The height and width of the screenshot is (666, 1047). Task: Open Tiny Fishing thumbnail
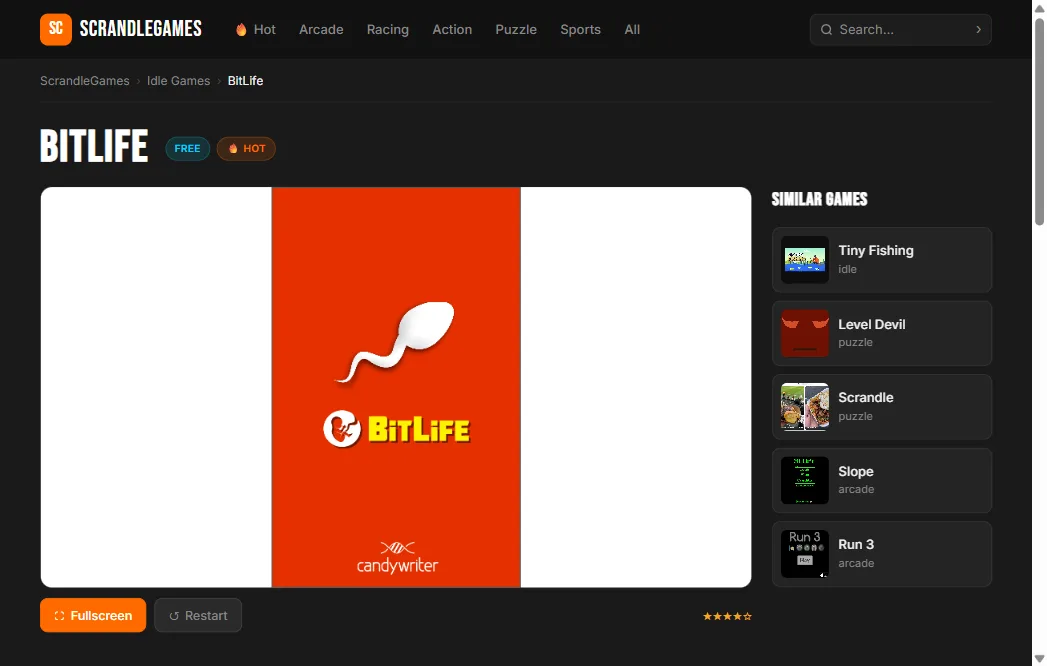[x=805, y=260]
